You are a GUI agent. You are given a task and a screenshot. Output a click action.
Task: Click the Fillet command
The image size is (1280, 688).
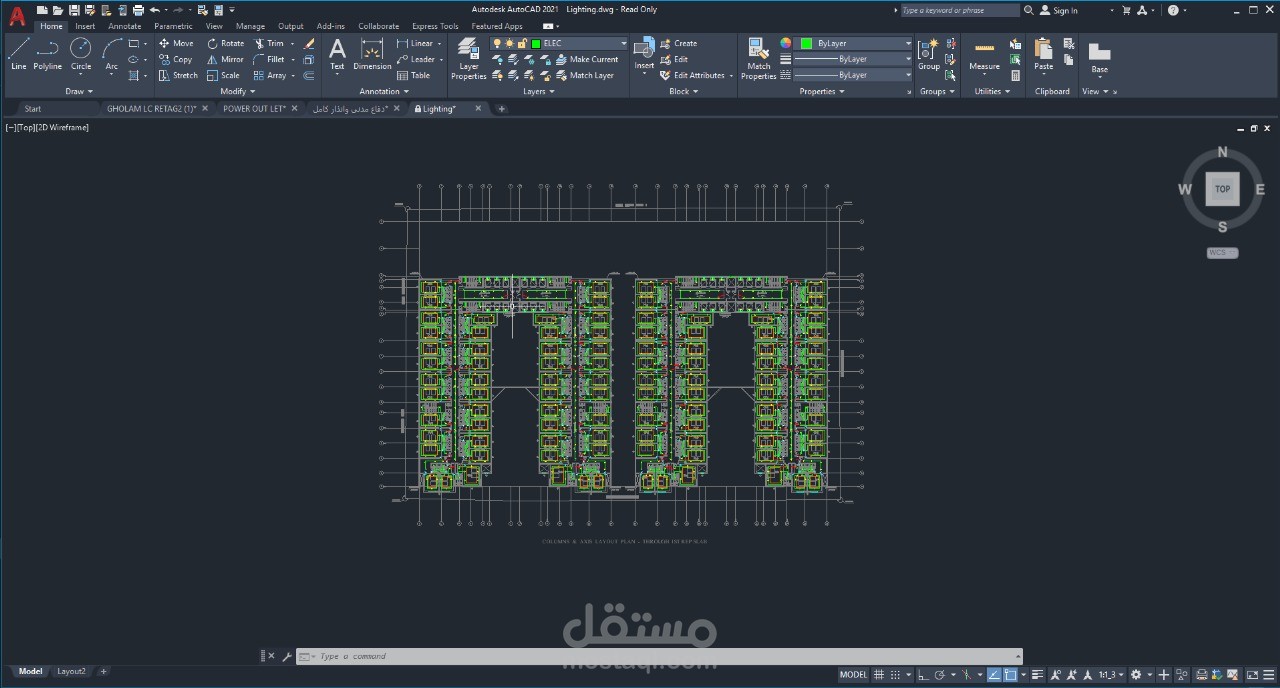click(x=269, y=59)
